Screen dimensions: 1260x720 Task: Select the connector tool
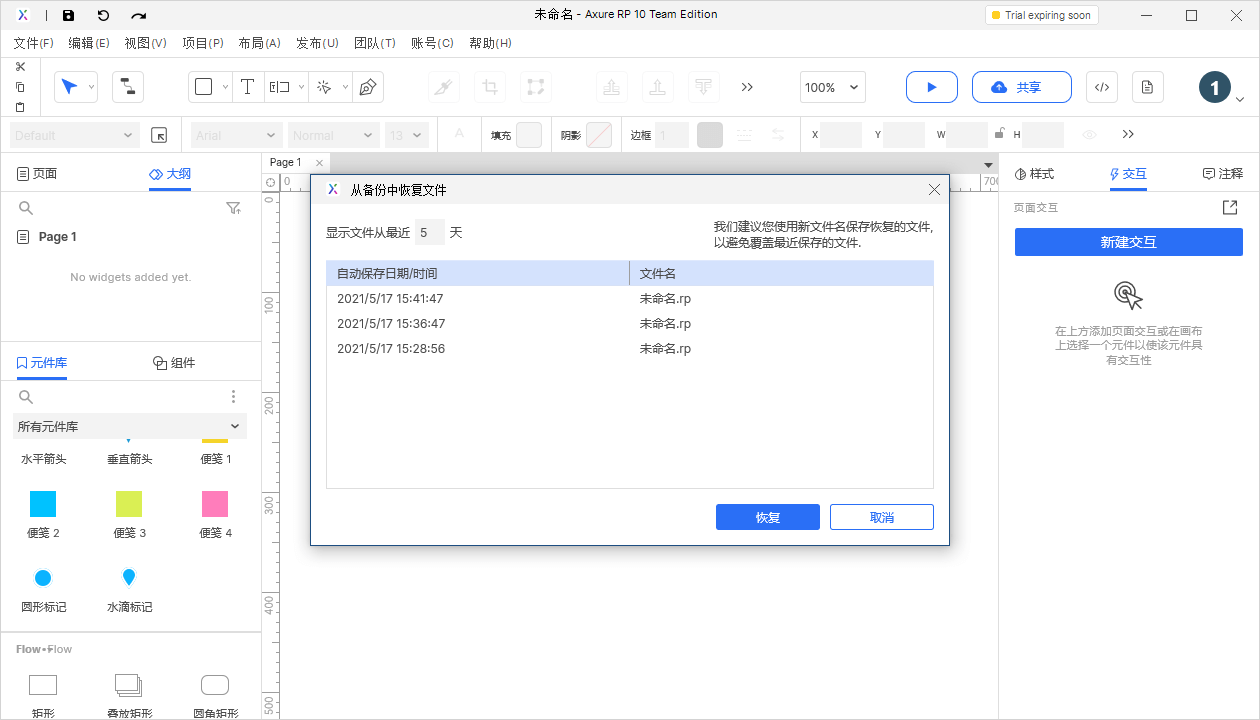pyautogui.click(x=127, y=87)
